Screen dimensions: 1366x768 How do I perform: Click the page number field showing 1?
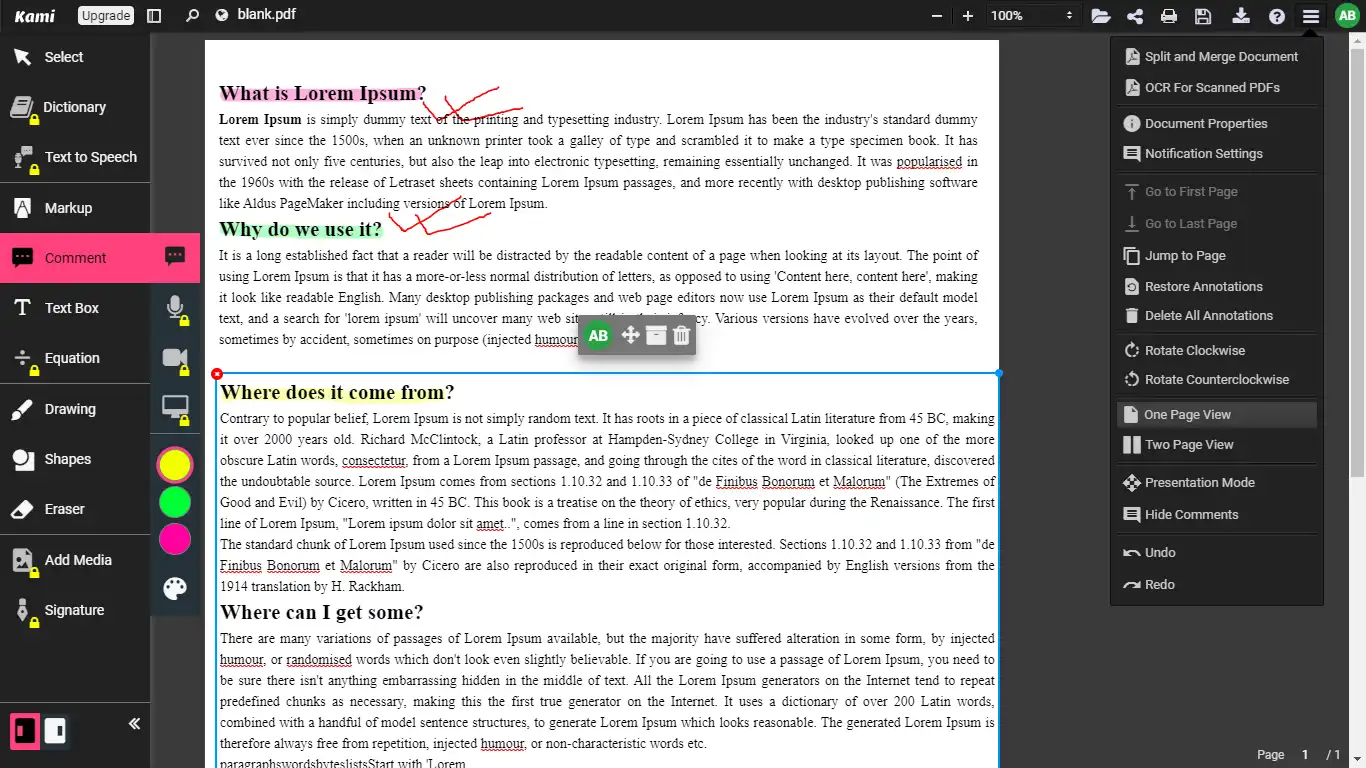(x=1305, y=755)
